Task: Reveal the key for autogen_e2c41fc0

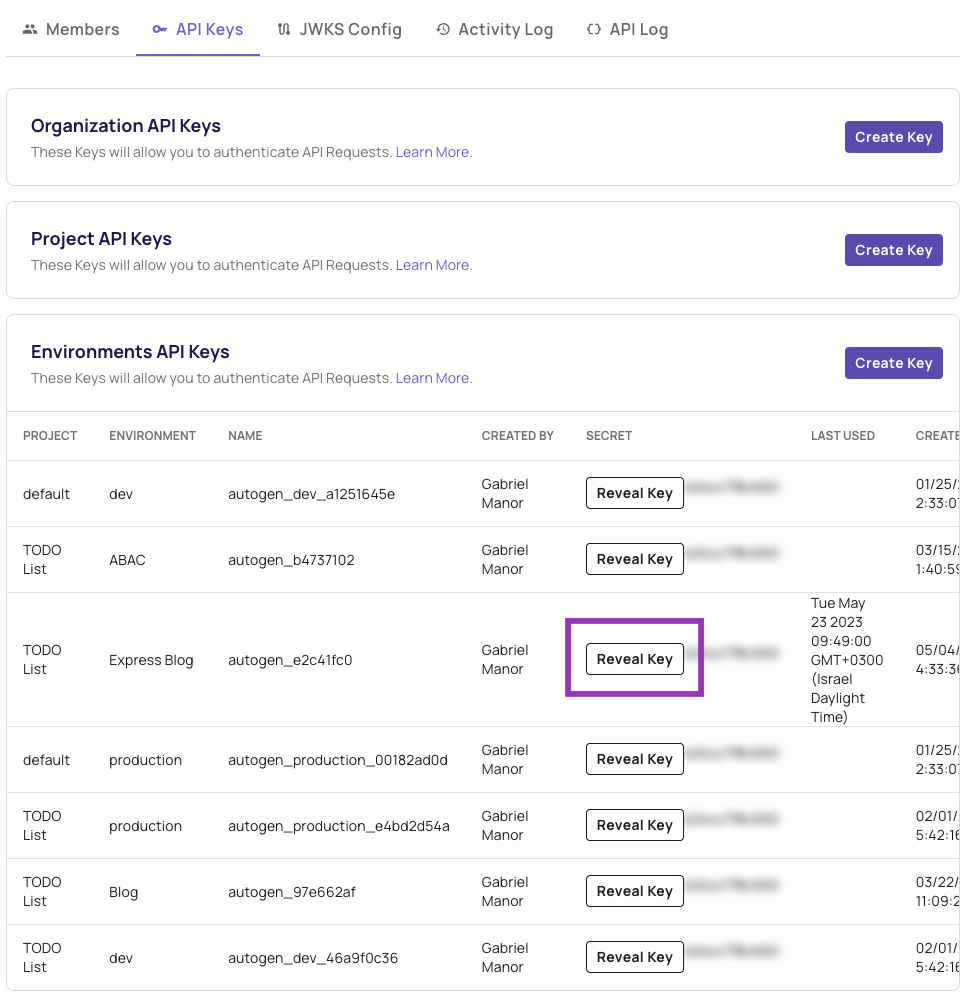Action: click(x=634, y=658)
